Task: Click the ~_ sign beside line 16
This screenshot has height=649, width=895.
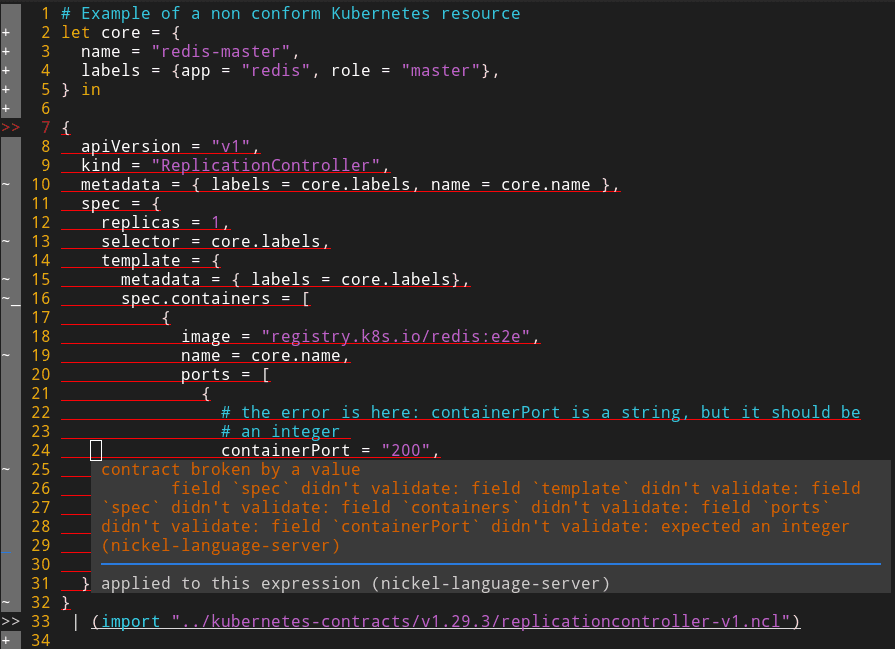Action: click(x=10, y=298)
